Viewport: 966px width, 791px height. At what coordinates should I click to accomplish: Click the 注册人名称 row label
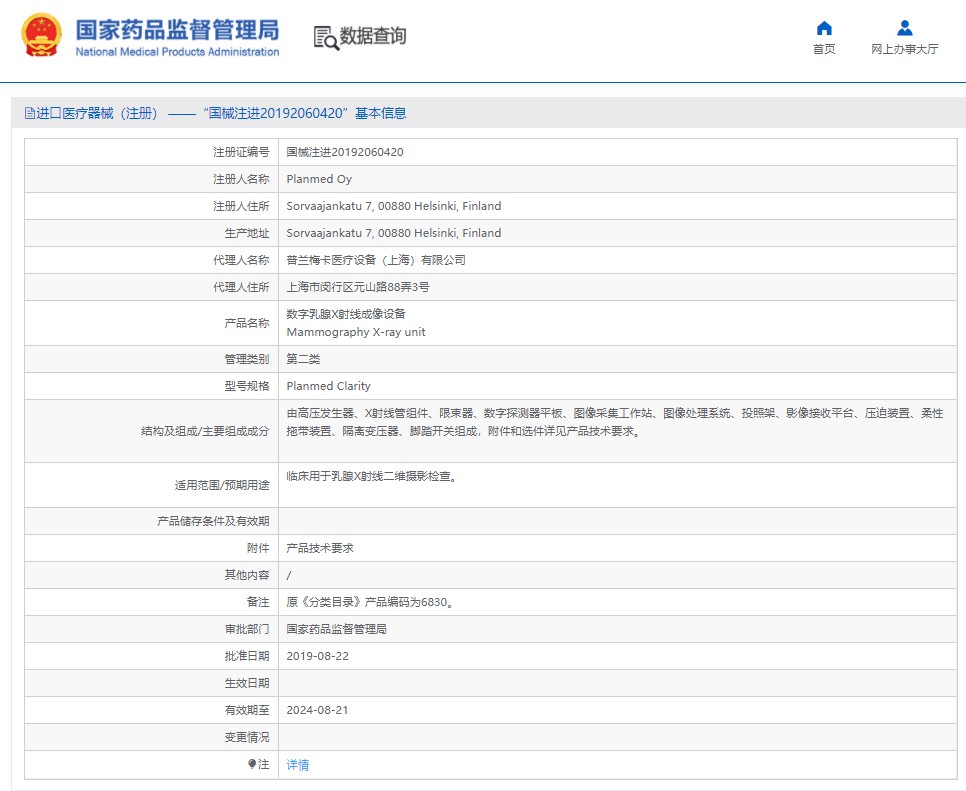pos(242,179)
